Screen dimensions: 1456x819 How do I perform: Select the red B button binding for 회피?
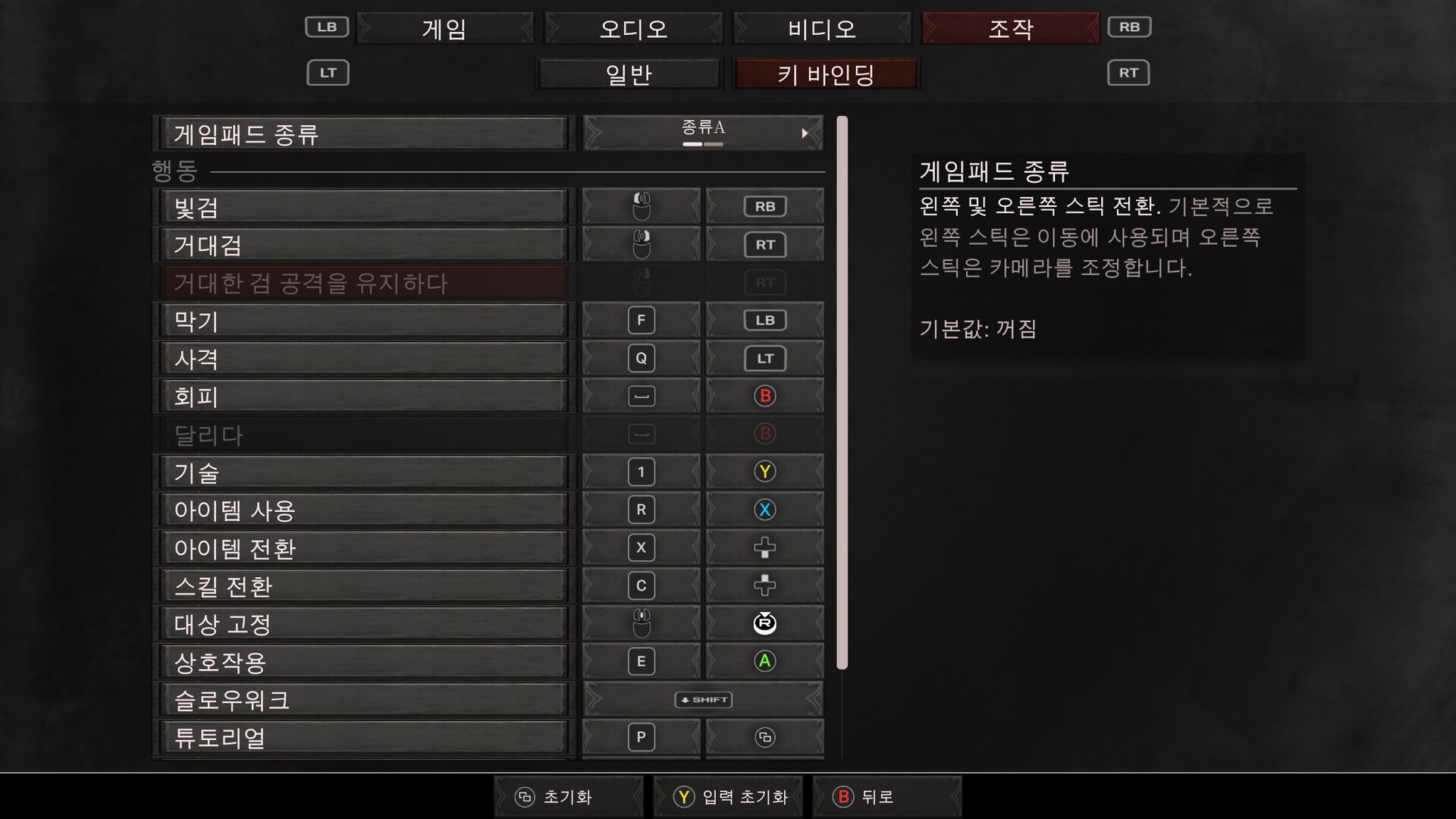765,396
